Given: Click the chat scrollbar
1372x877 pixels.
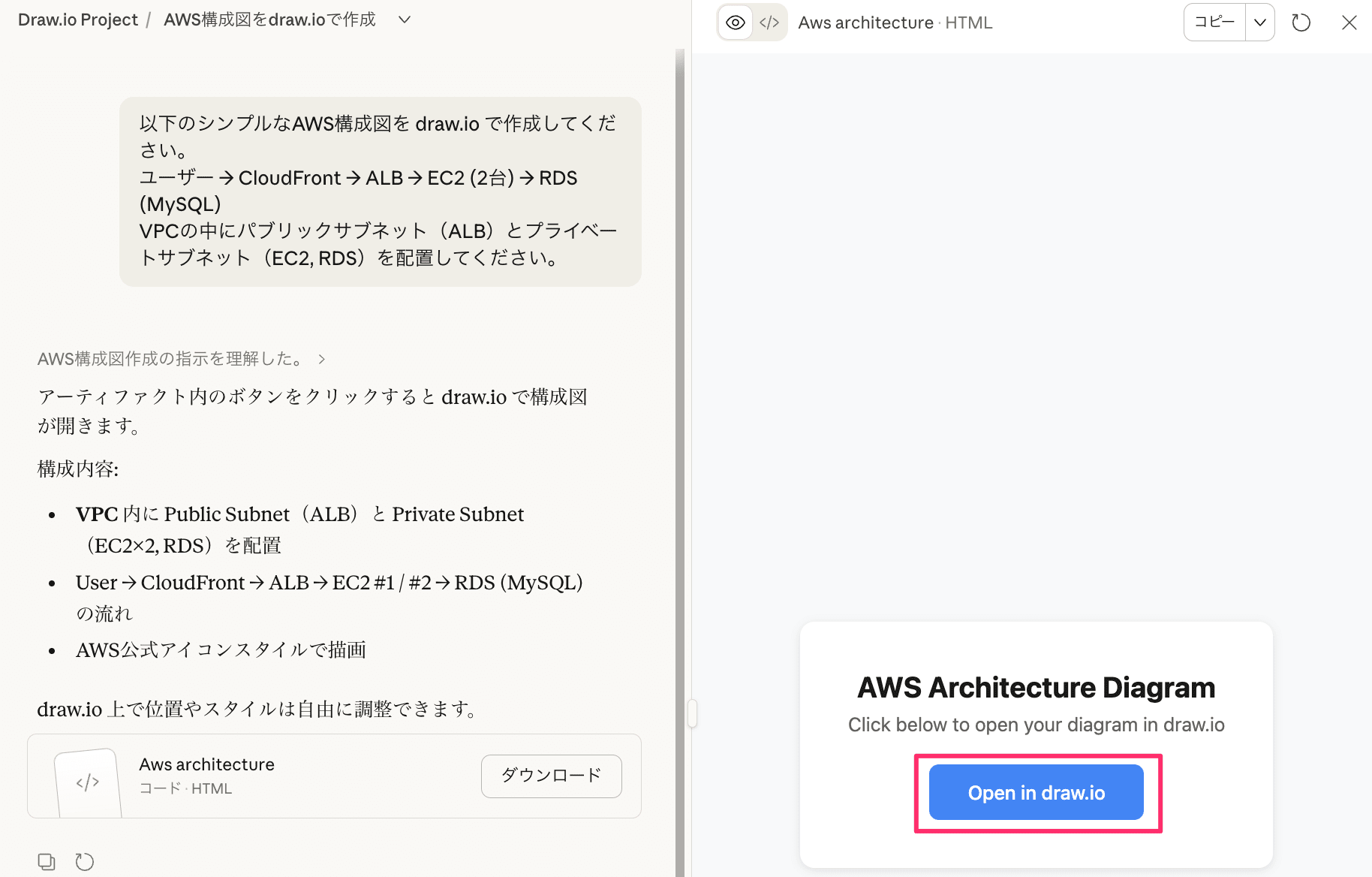Looking at the screenshot, I should [x=680, y=451].
